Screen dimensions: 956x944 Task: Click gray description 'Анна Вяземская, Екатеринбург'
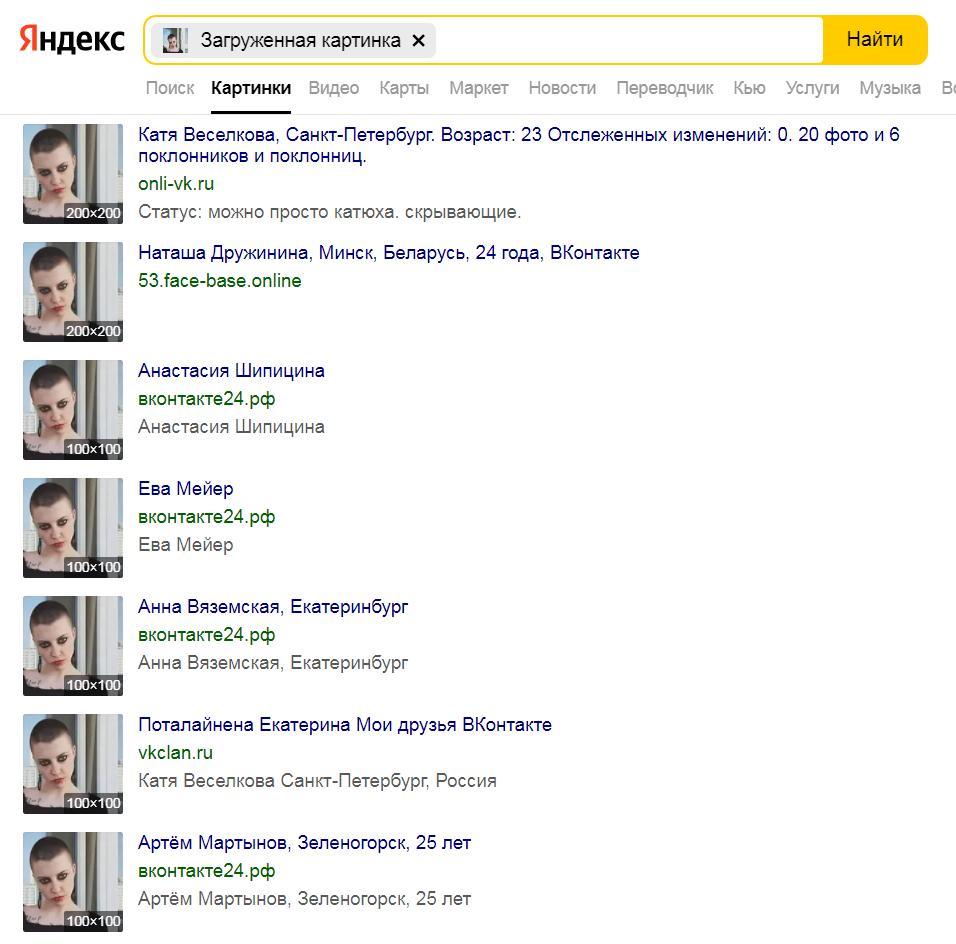273,662
